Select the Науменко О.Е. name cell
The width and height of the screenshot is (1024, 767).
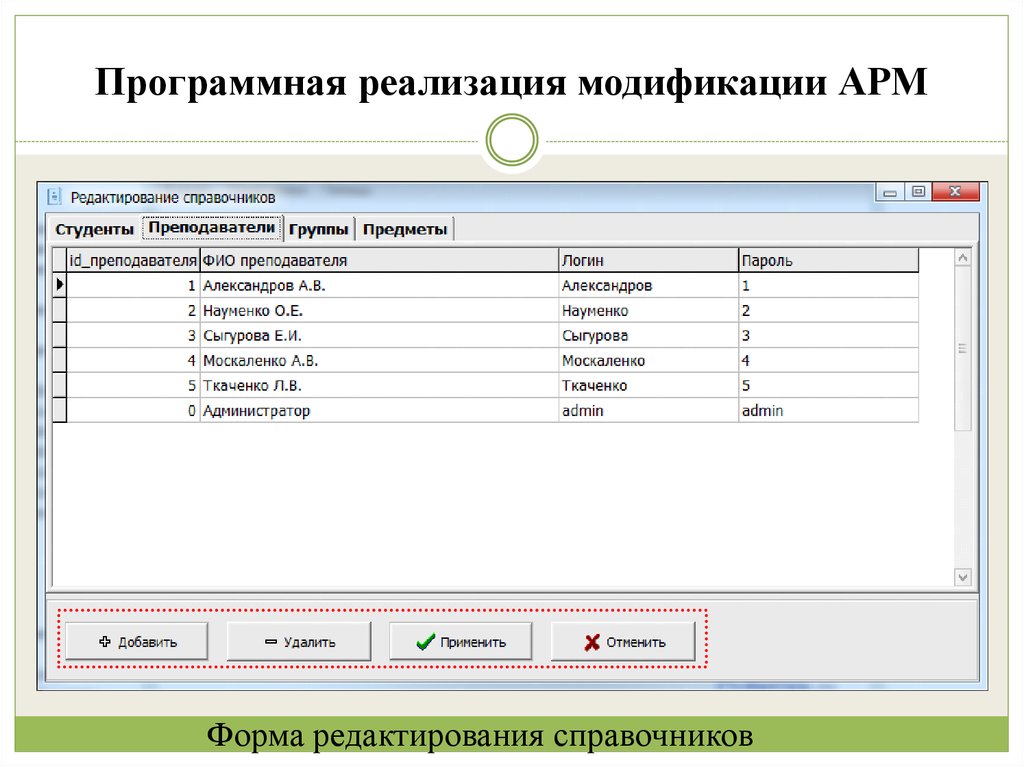click(378, 311)
